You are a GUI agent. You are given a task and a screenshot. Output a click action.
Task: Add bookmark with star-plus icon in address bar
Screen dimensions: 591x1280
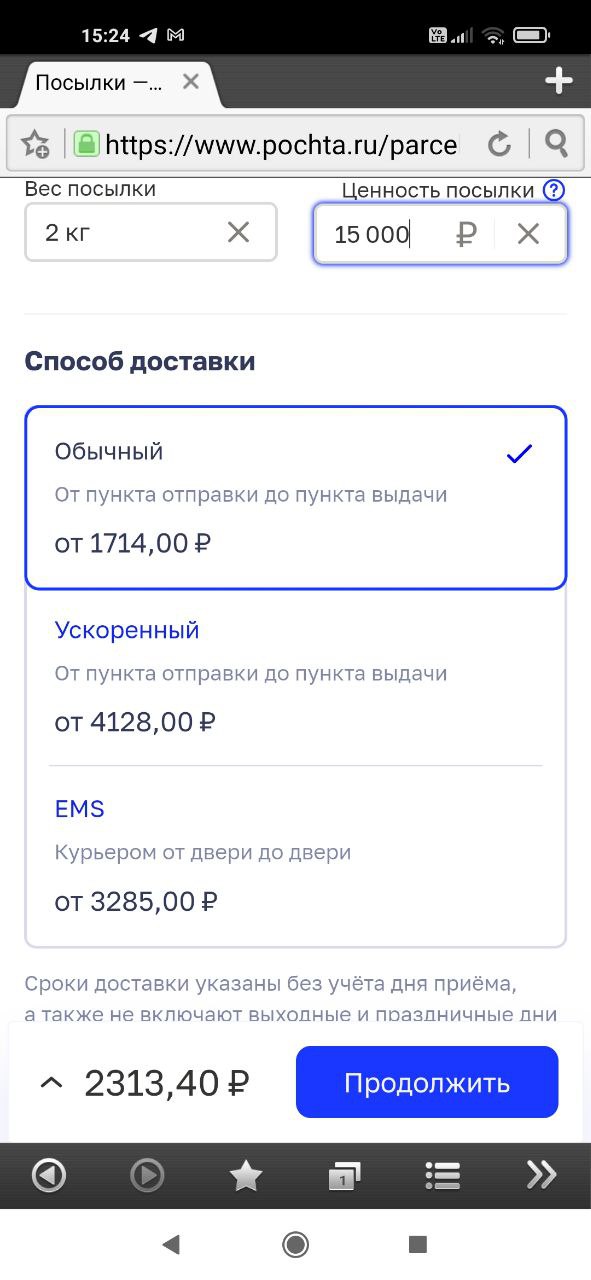click(x=36, y=144)
